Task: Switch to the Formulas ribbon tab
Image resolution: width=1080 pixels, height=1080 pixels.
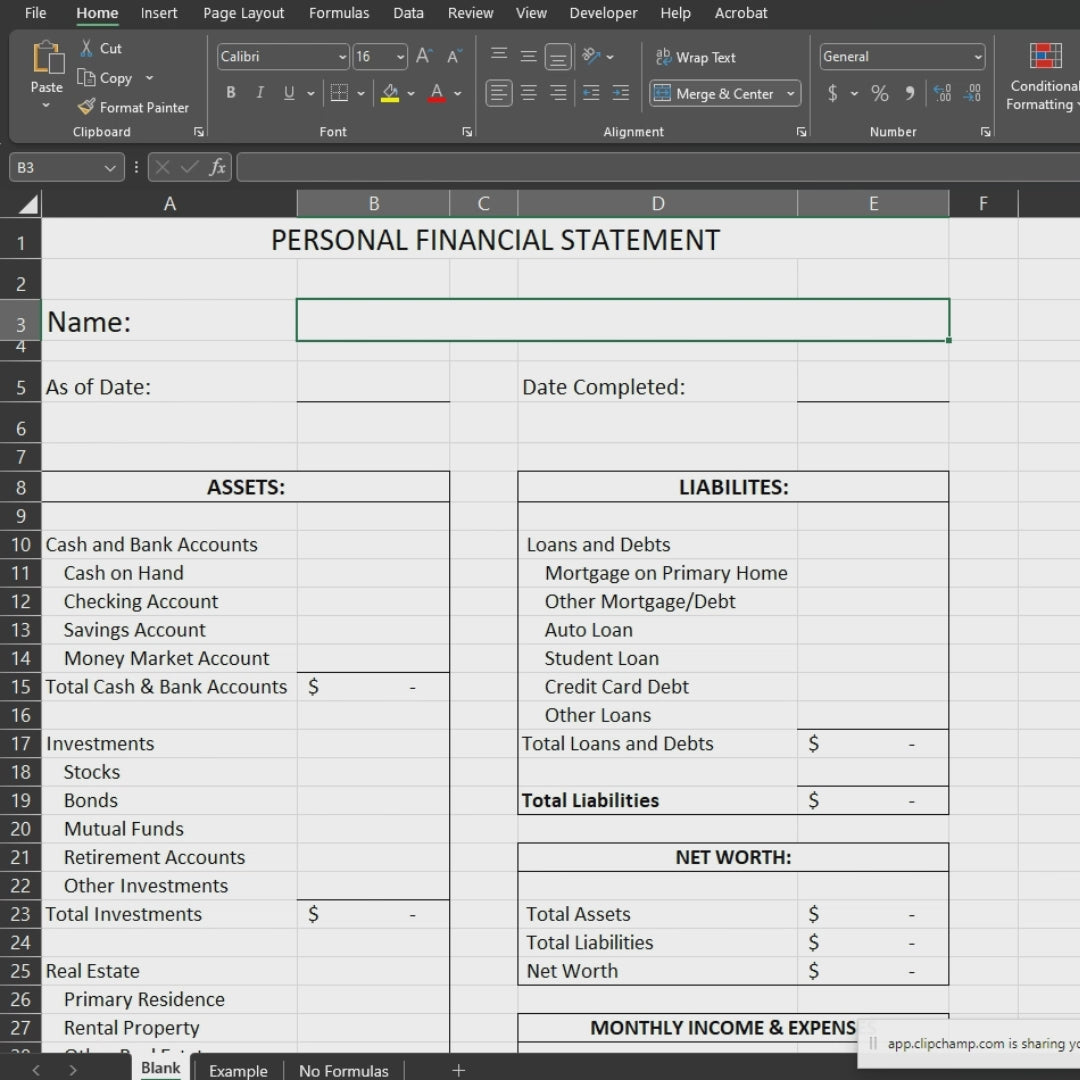Action: tap(339, 13)
